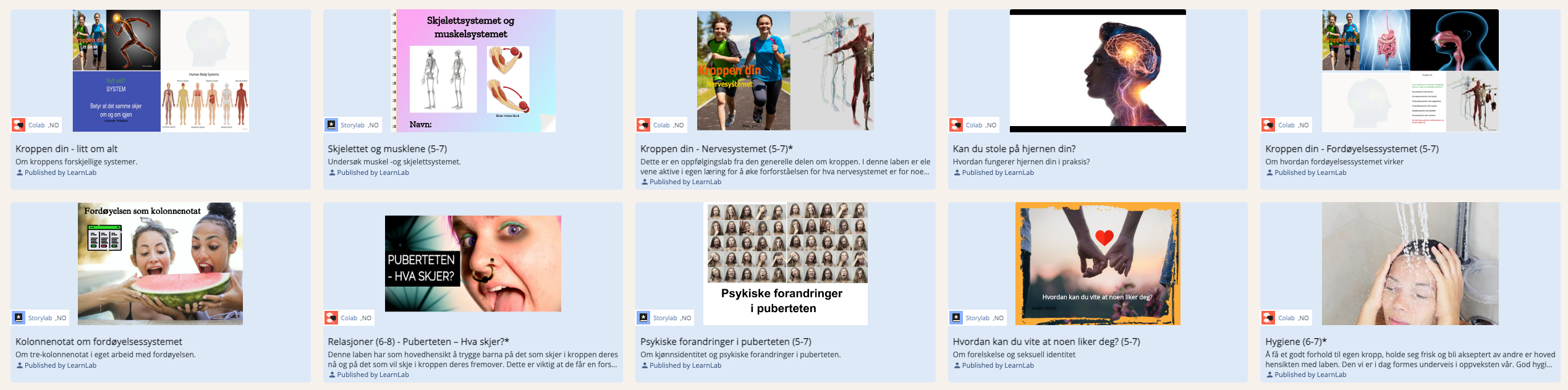The width and height of the screenshot is (1568, 390).
Task: Click the brain silhouette thumbnail
Action: [1098, 70]
